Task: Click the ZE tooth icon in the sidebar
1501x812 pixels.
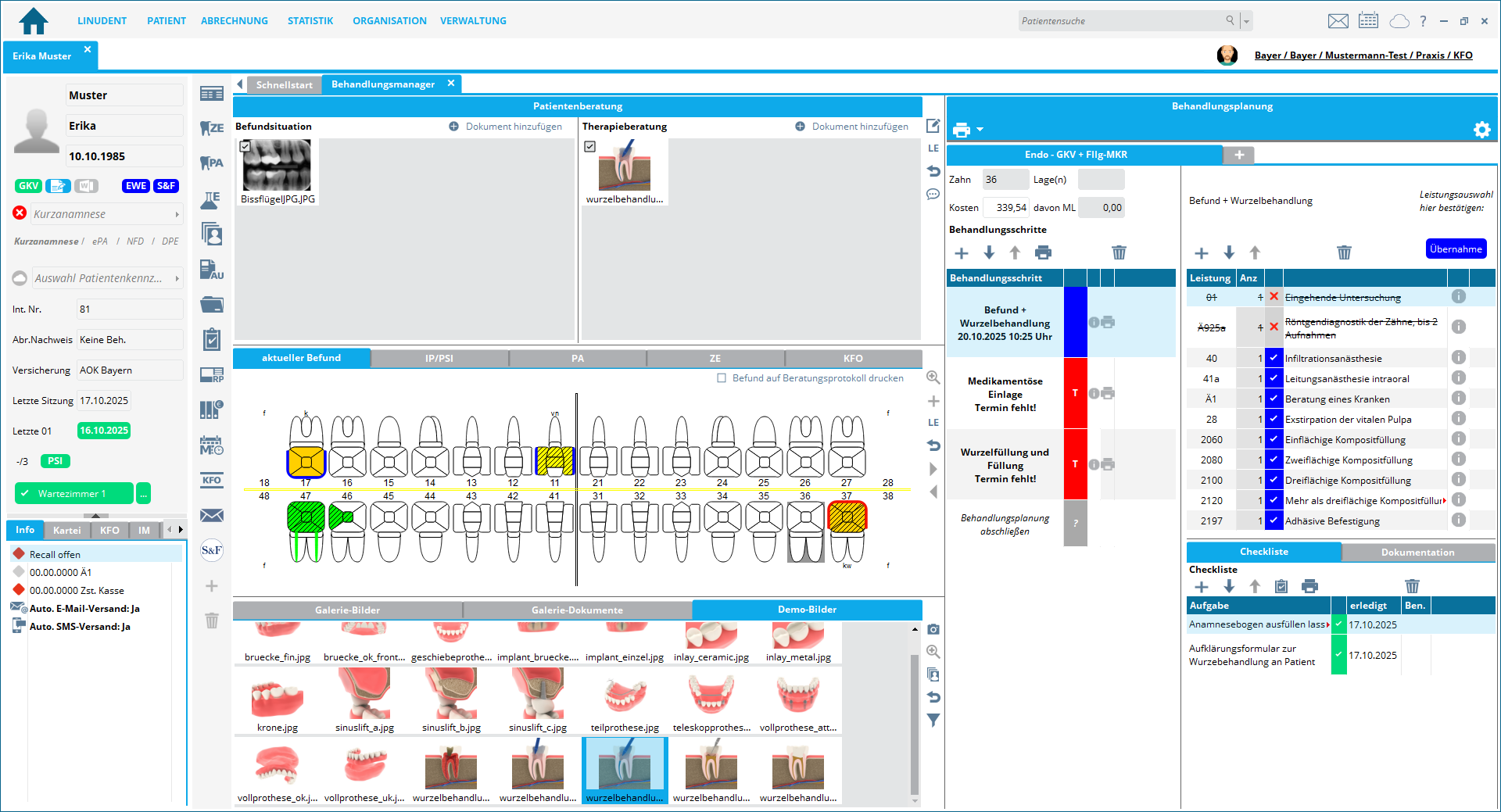Action: point(211,128)
